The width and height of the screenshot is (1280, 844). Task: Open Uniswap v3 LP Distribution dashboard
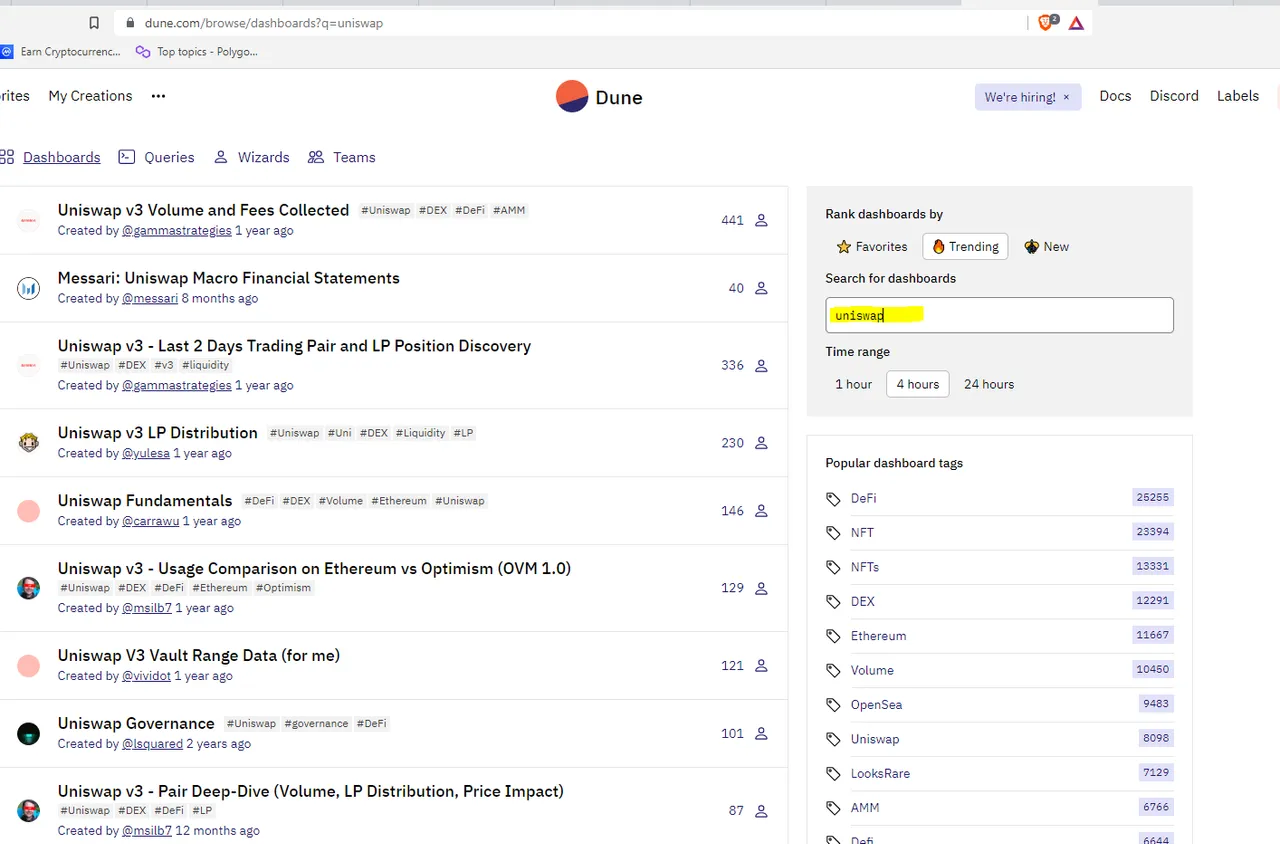[158, 433]
